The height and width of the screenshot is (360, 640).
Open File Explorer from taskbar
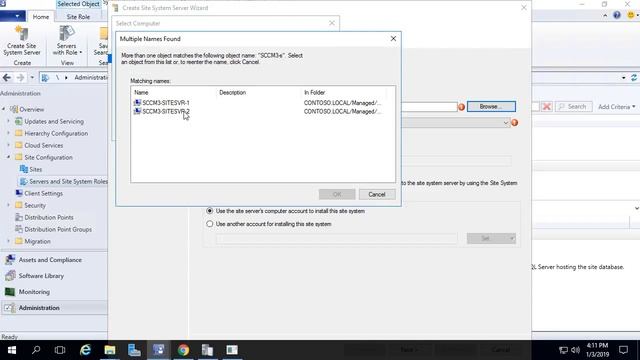[109, 350]
